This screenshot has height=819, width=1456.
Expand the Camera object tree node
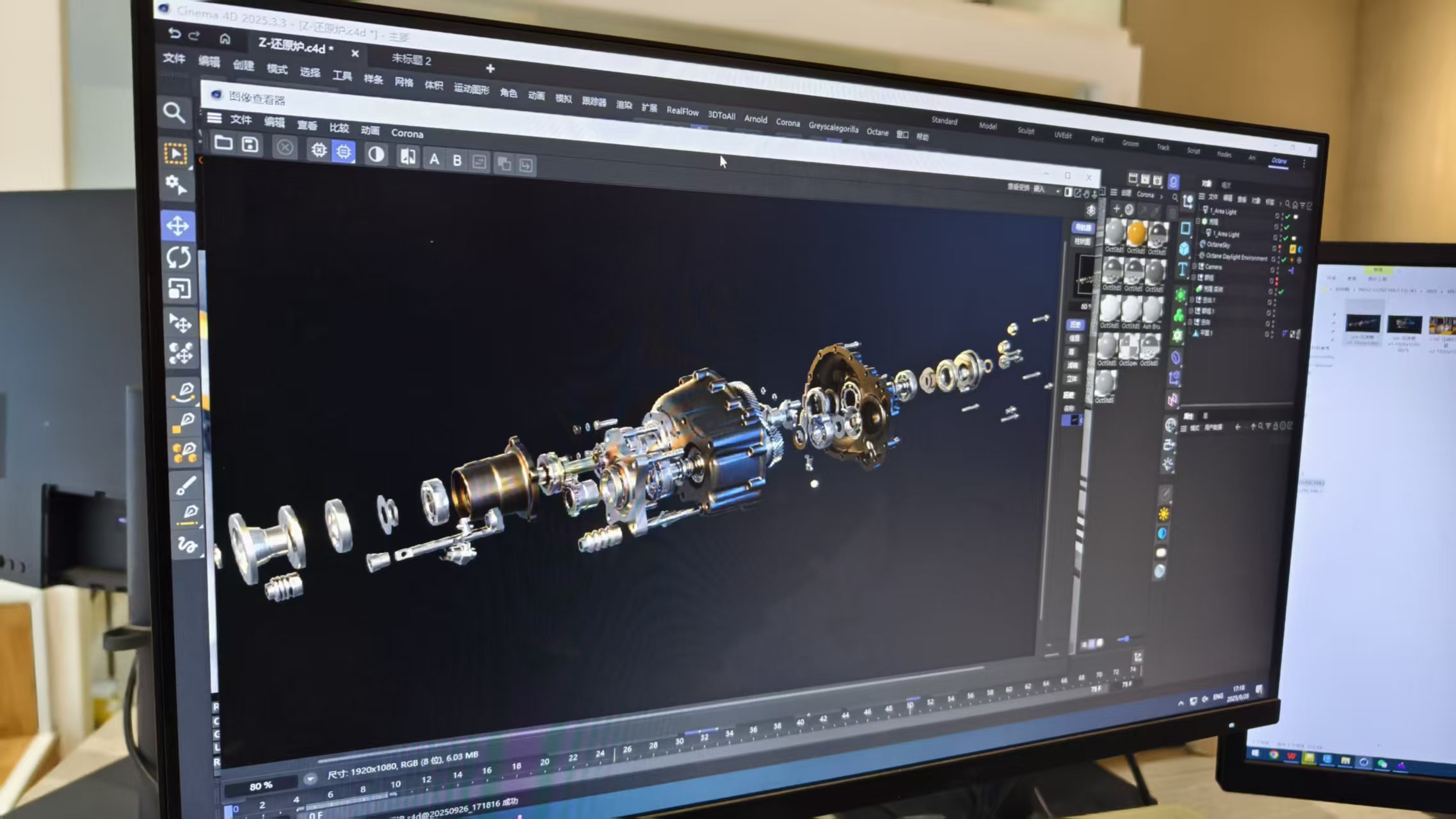click(1194, 266)
